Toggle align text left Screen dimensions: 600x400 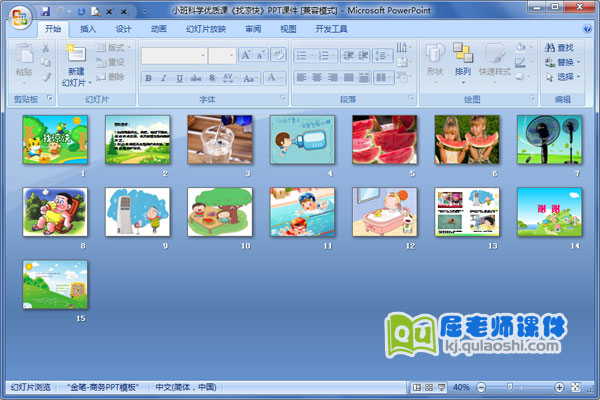(301, 78)
